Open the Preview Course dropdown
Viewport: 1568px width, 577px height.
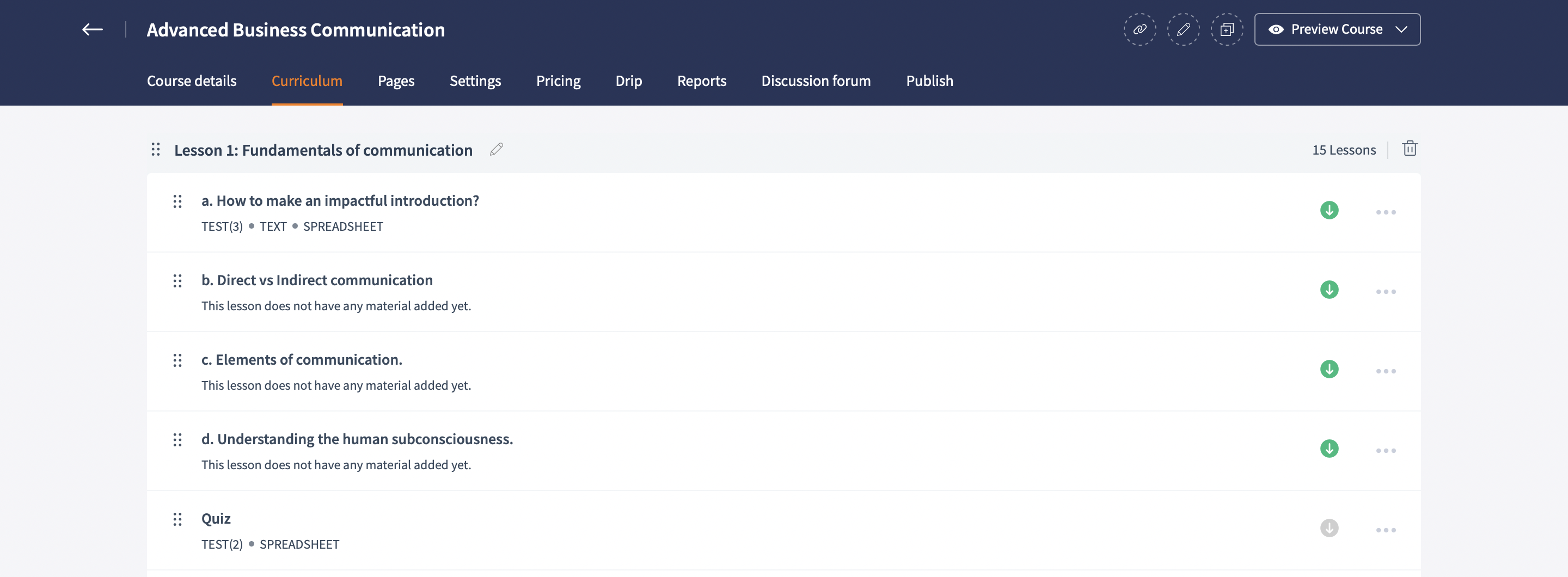pos(1337,29)
